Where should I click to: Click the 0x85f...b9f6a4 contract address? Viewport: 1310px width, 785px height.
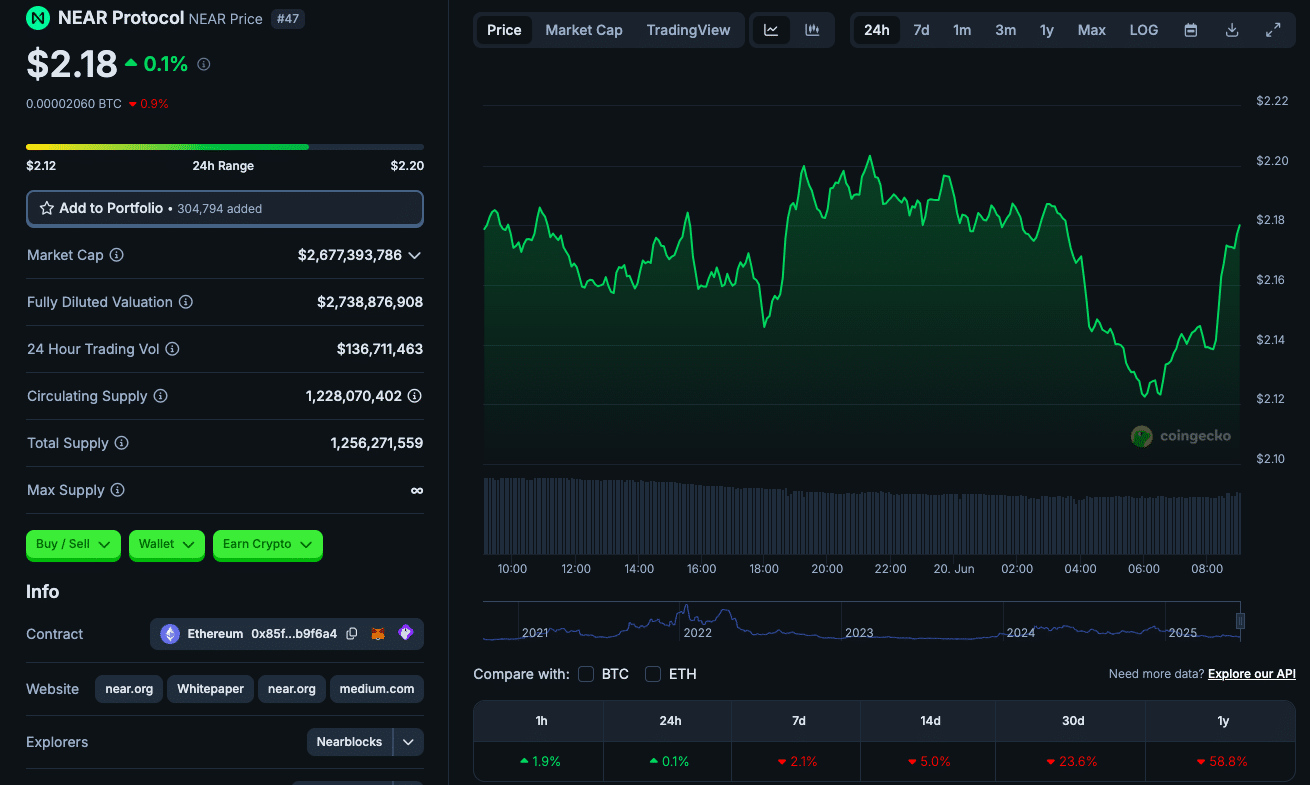coord(294,634)
